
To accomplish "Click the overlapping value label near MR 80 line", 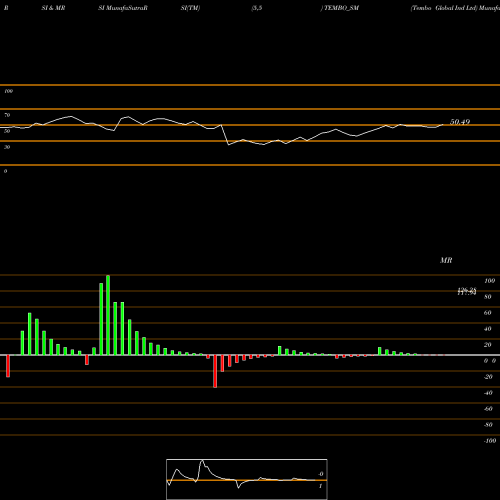I will (467, 292).
